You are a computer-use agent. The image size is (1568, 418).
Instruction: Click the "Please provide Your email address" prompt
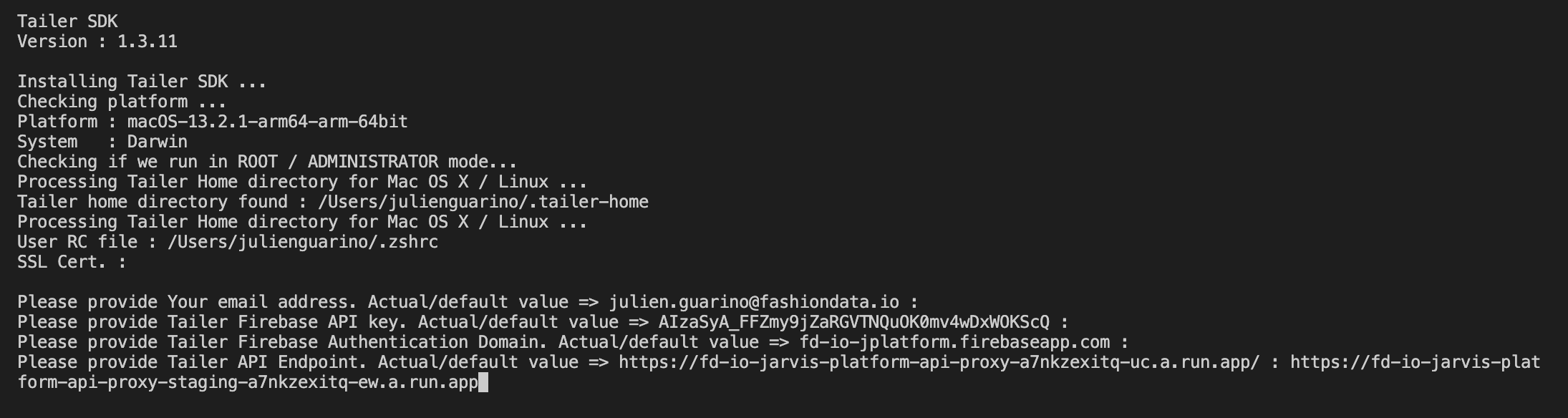click(x=186, y=302)
